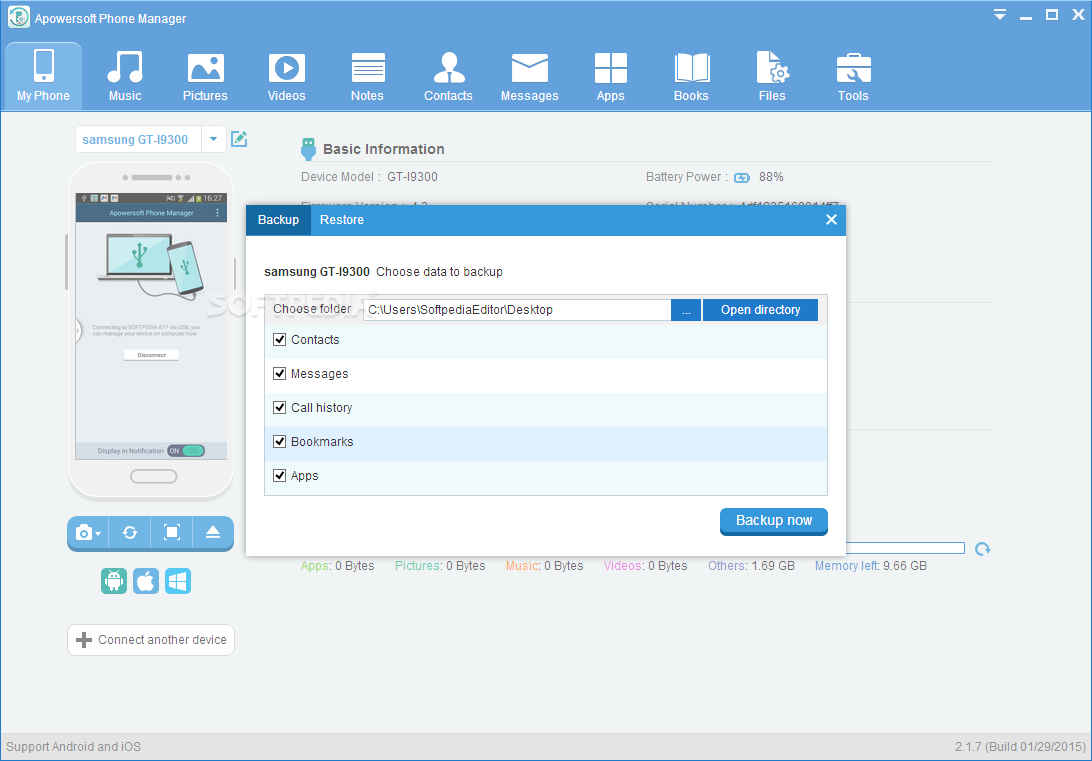This screenshot has height=761, width=1092.
Task: Uncheck the Messages backup checkbox
Action: (279, 374)
